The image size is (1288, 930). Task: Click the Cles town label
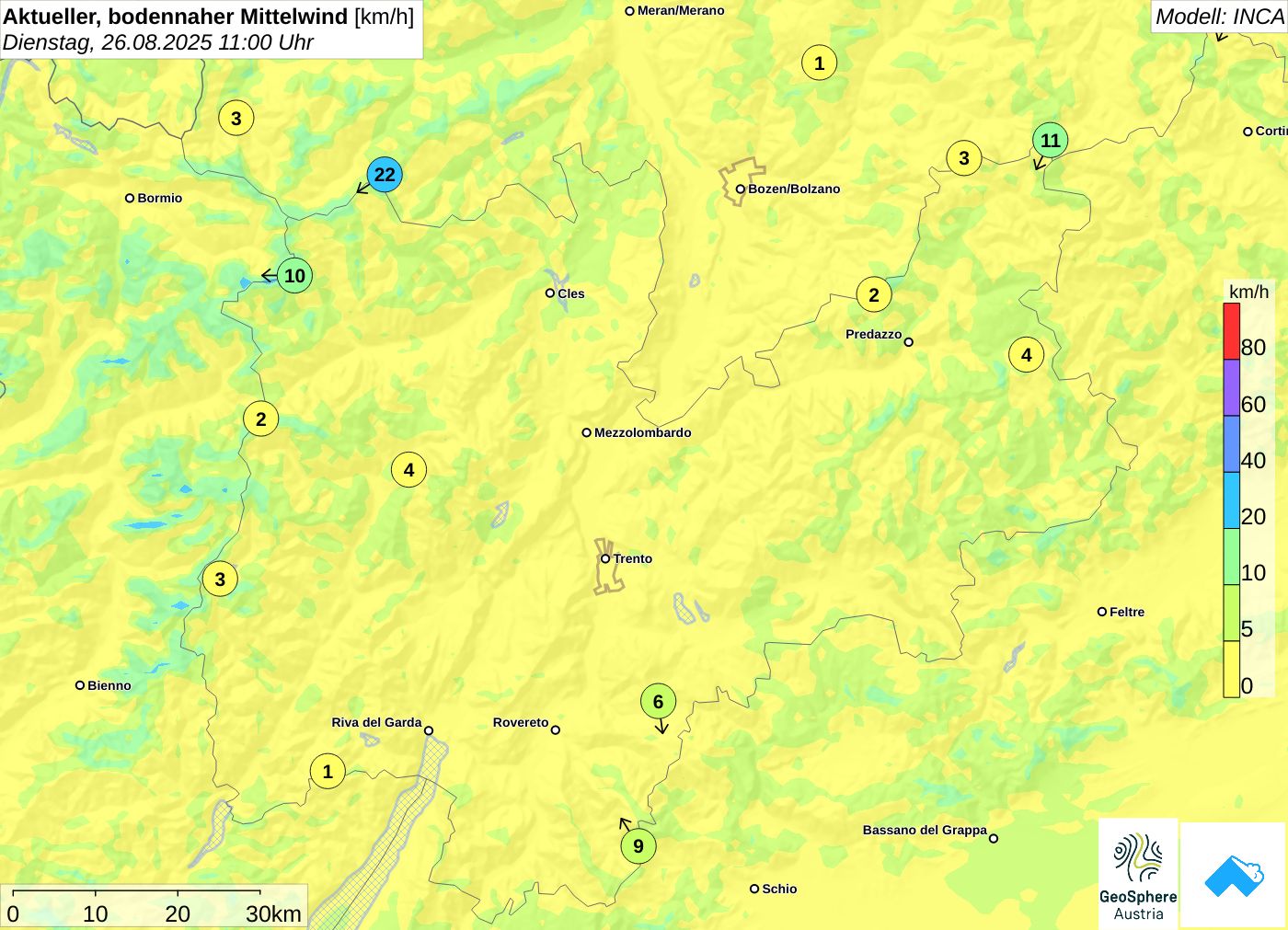click(x=571, y=293)
